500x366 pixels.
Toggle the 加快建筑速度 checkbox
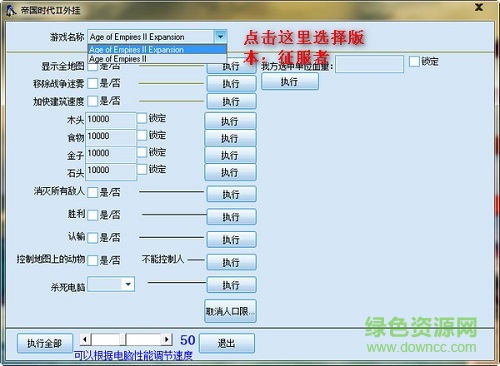pyautogui.click(x=92, y=101)
